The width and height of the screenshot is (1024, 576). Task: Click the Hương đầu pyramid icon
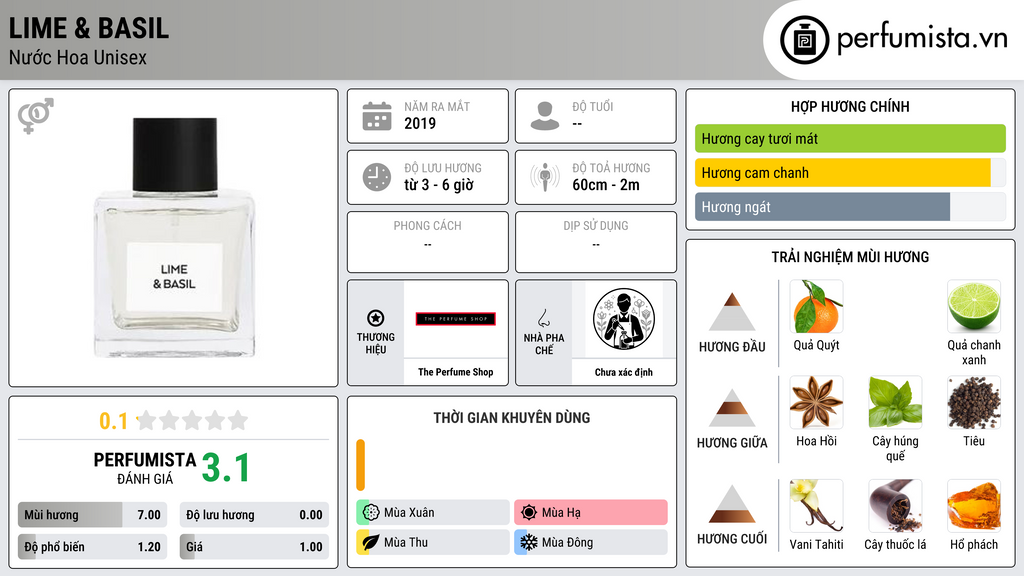pos(732,312)
